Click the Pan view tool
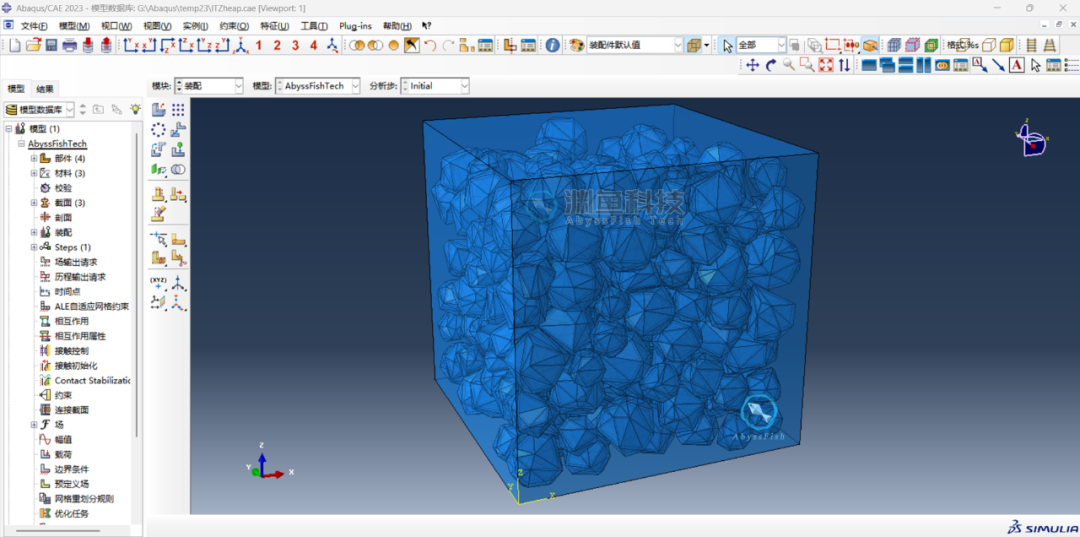Screen dimensions: 1080x537 (752, 65)
